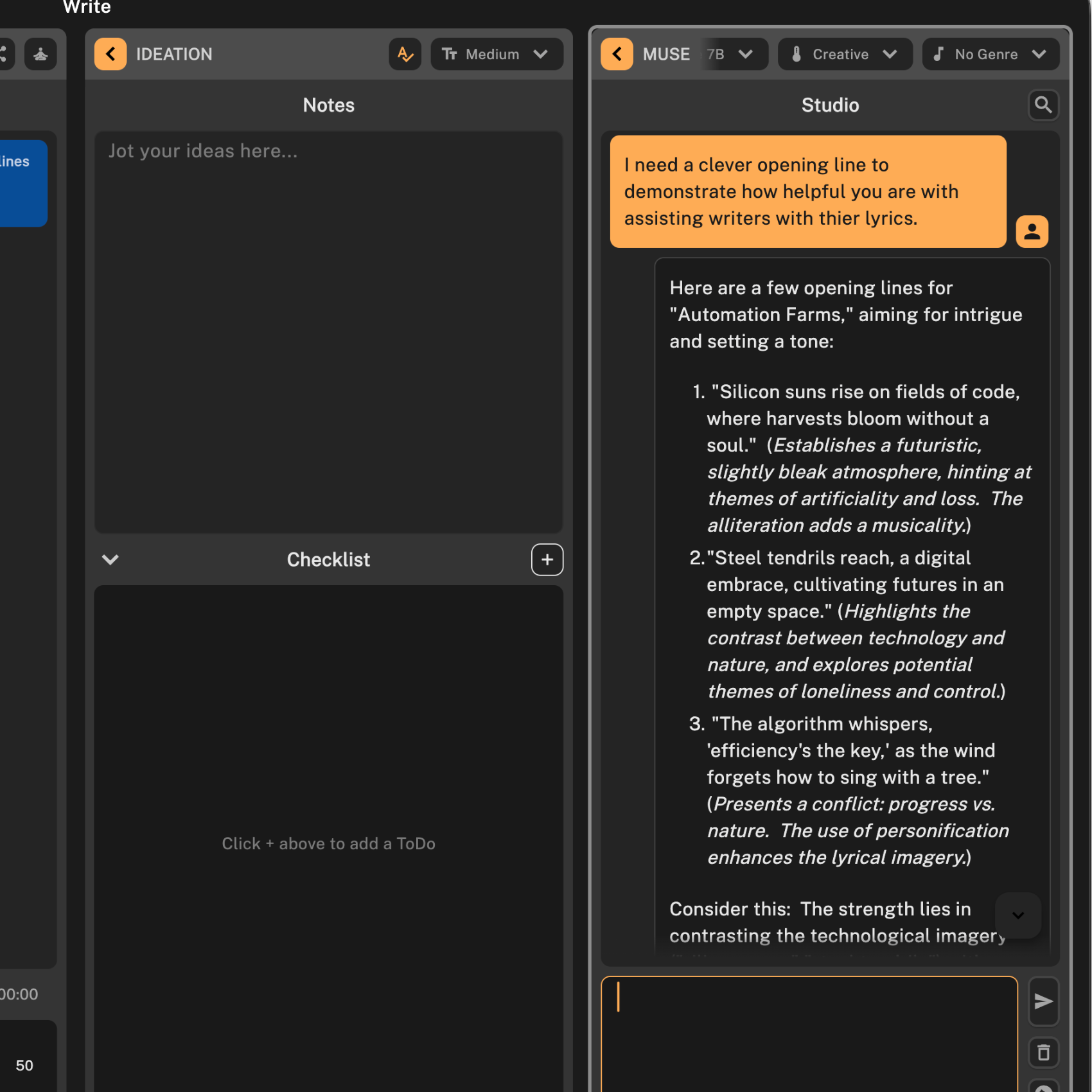Click the share icon at far left
Image resolution: width=1092 pixels, height=1092 pixels.
coord(4,54)
